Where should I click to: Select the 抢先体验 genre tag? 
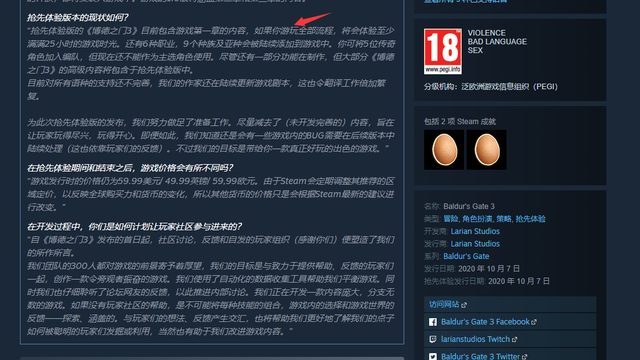point(531,219)
